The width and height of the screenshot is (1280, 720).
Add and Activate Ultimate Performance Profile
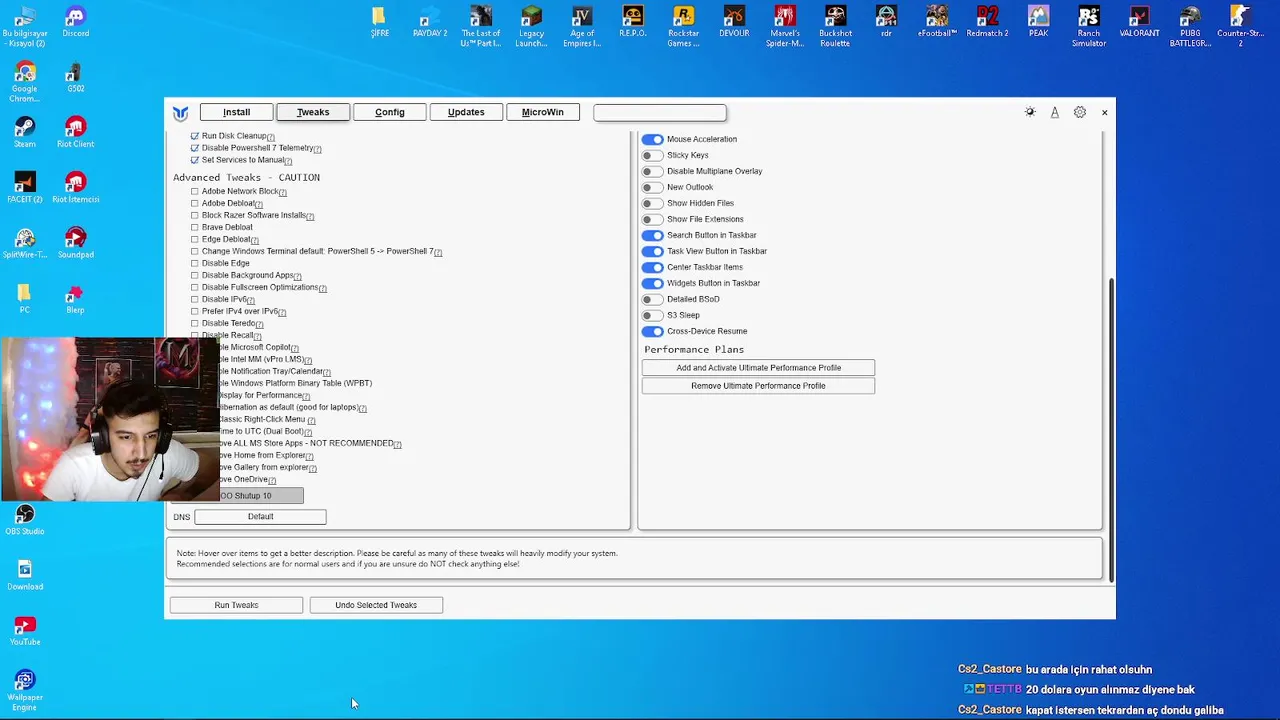pos(758,368)
